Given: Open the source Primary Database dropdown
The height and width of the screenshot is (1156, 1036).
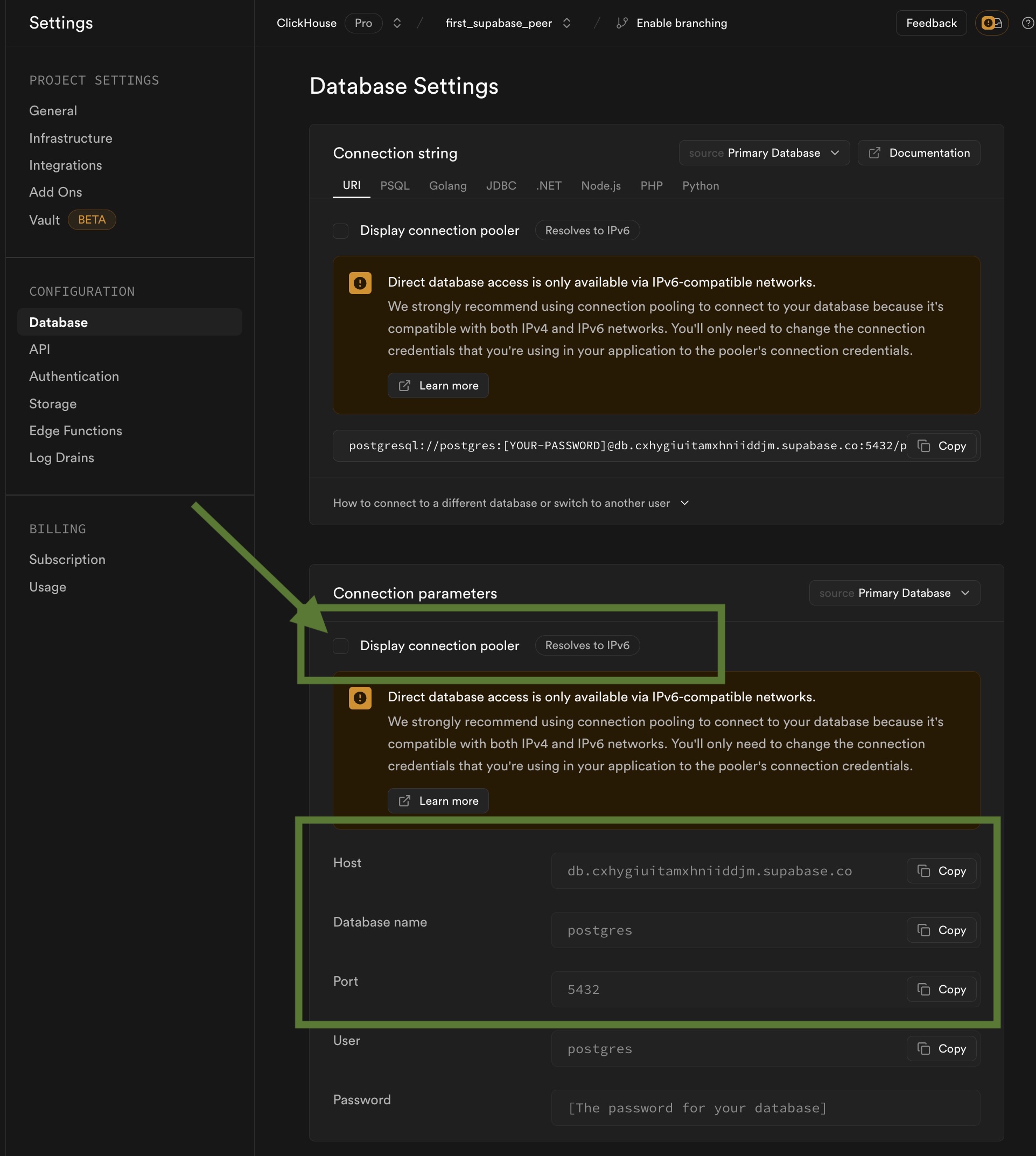Looking at the screenshot, I should click(764, 152).
